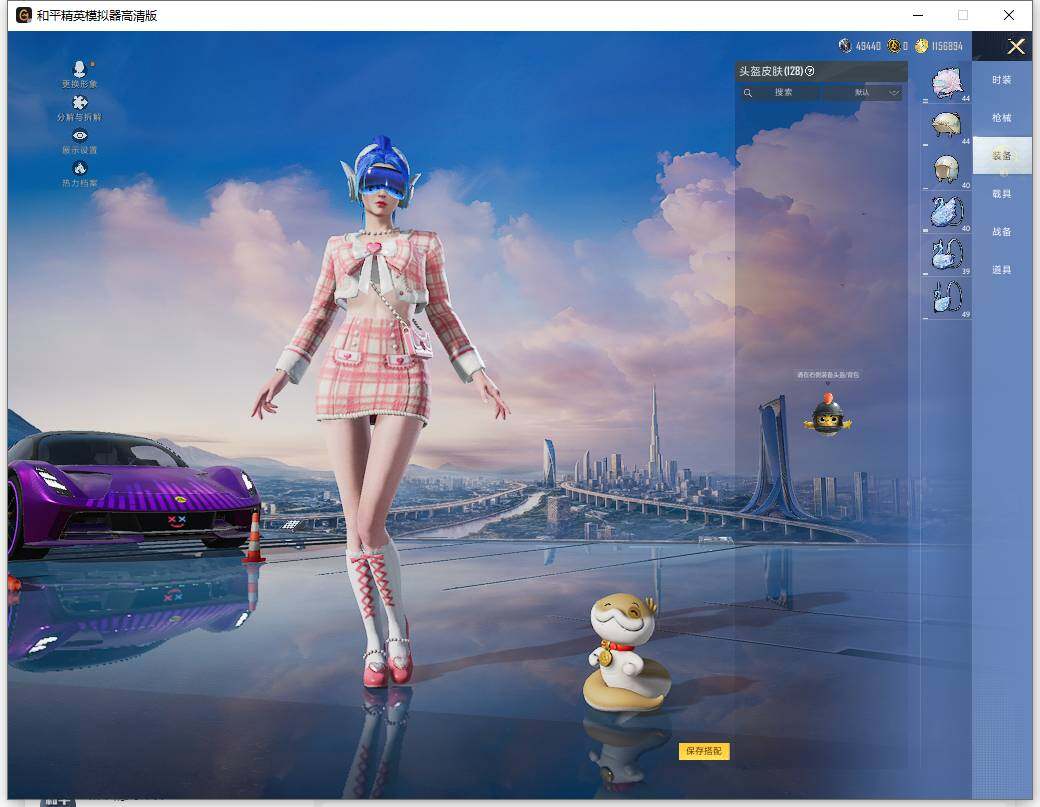Switch to the 载具 tab
Screen dimensions: 1040x807
[x=1002, y=194]
